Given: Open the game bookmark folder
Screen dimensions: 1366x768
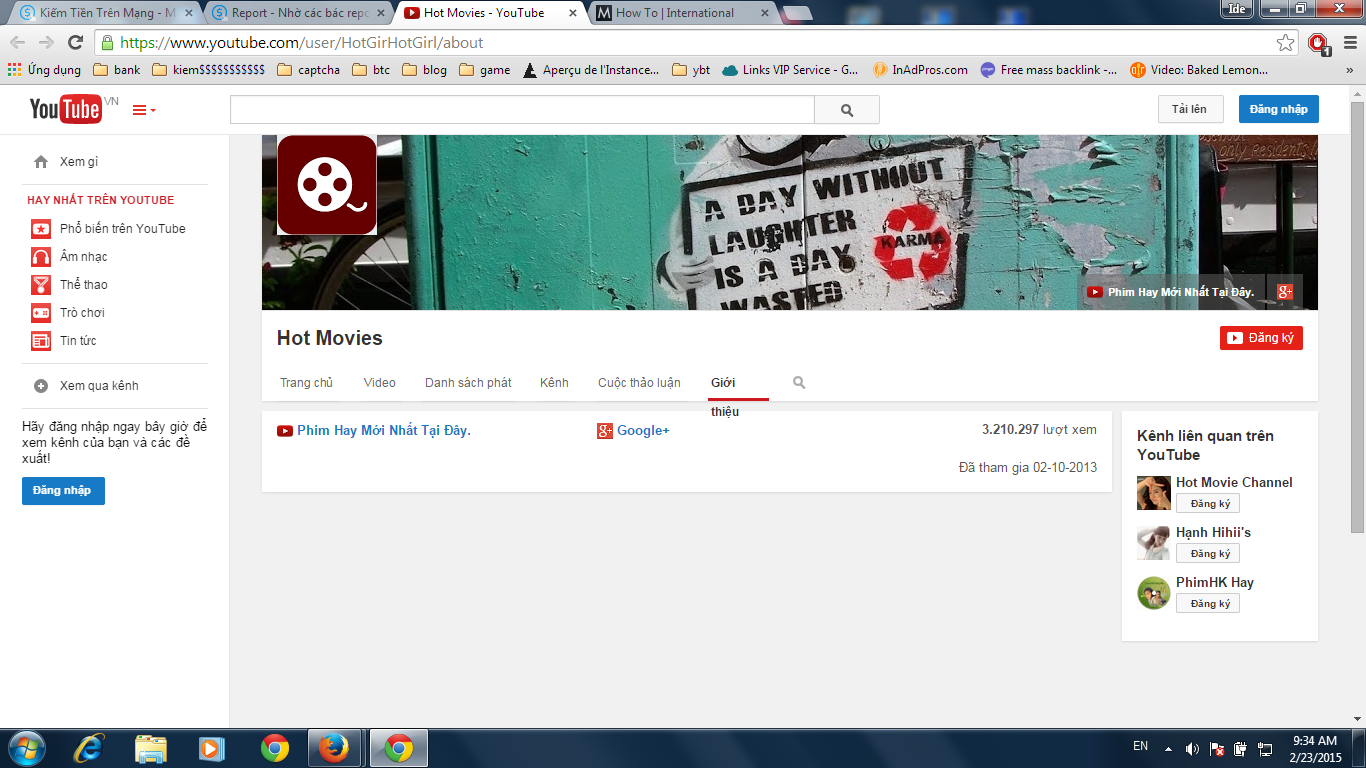Looking at the screenshot, I should [484, 70].
